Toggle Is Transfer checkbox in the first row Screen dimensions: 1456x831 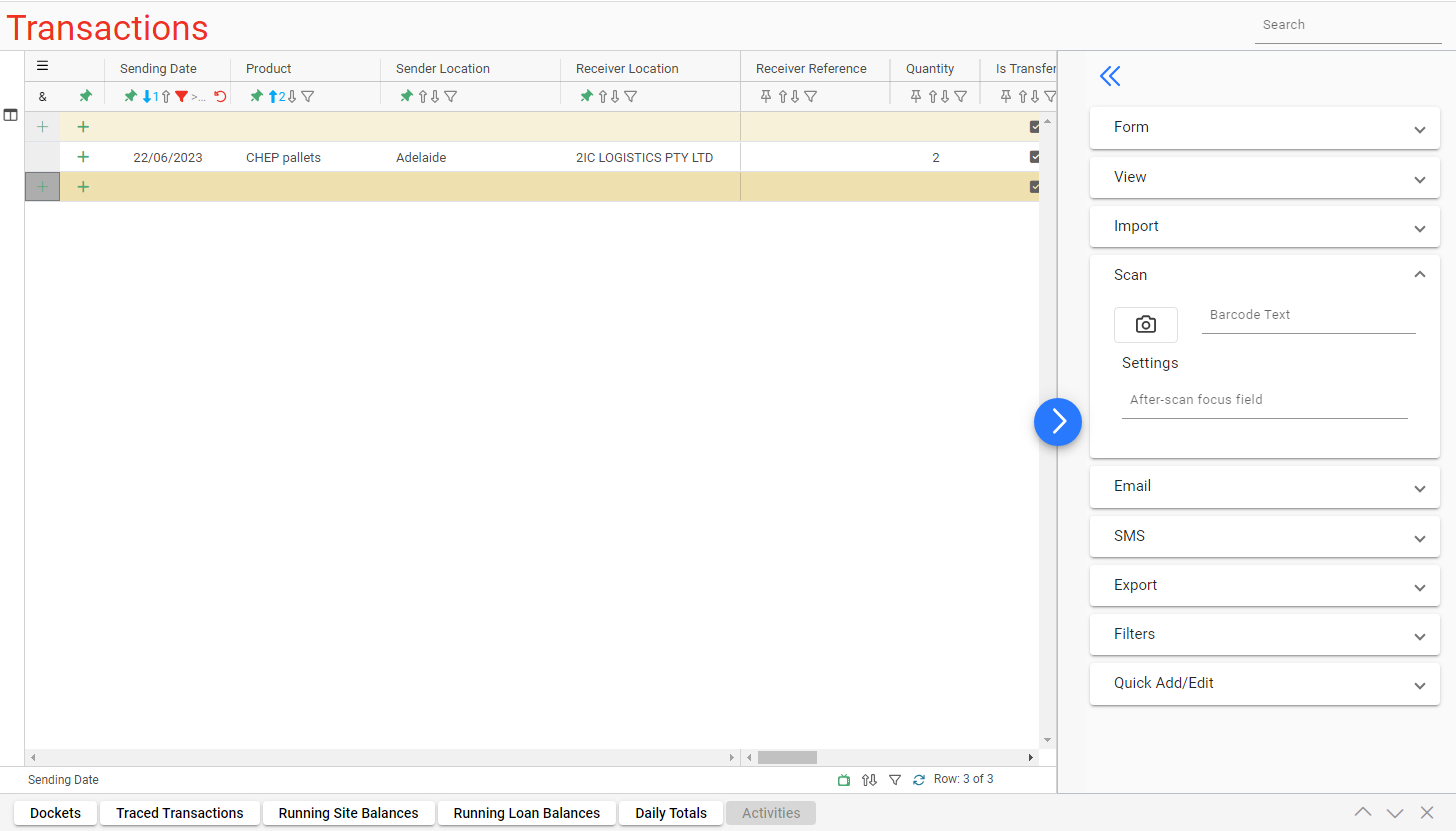(1035, 127)
